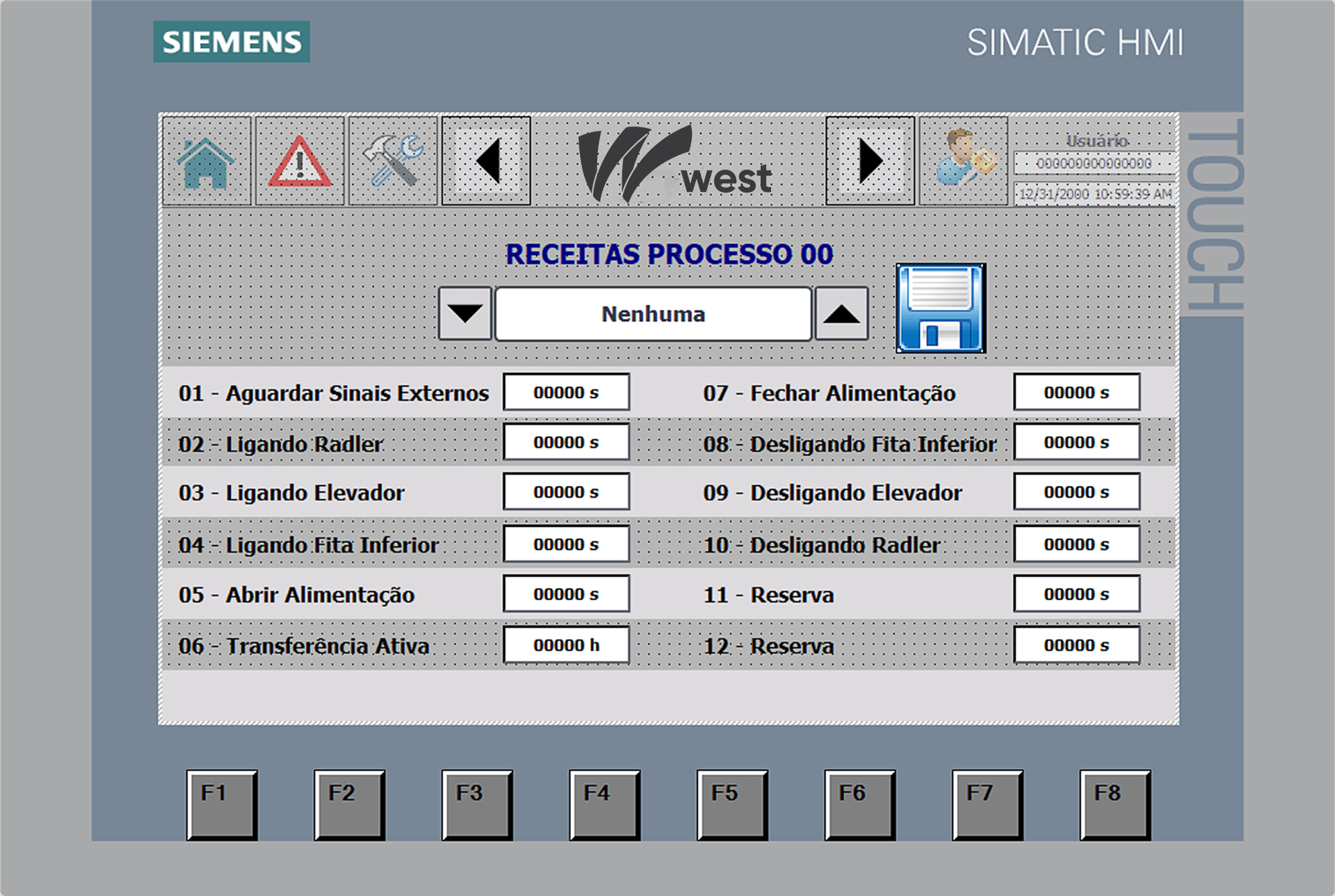This screenshot has height=896, width=1335.
Task: Select previous recipe with down arrow
Action: tap(465, 313)
